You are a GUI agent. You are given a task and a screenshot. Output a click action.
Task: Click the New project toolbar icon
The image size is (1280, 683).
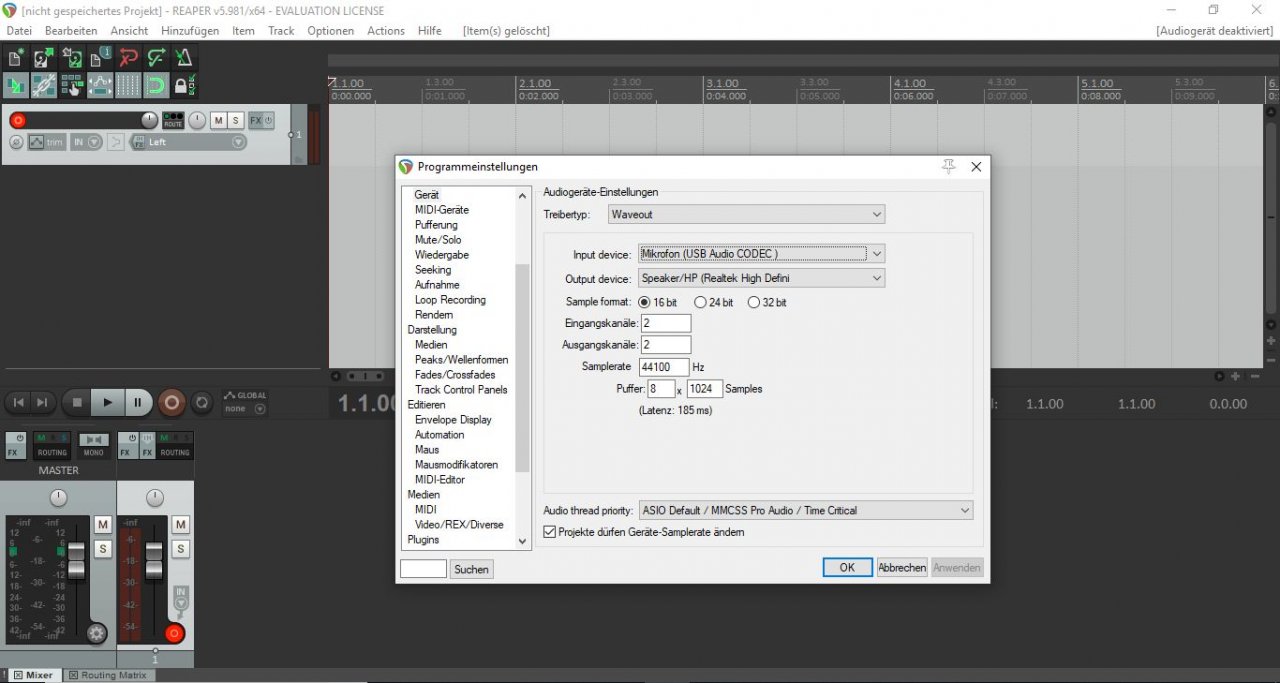pyautogui.click(x=16, y=57)
